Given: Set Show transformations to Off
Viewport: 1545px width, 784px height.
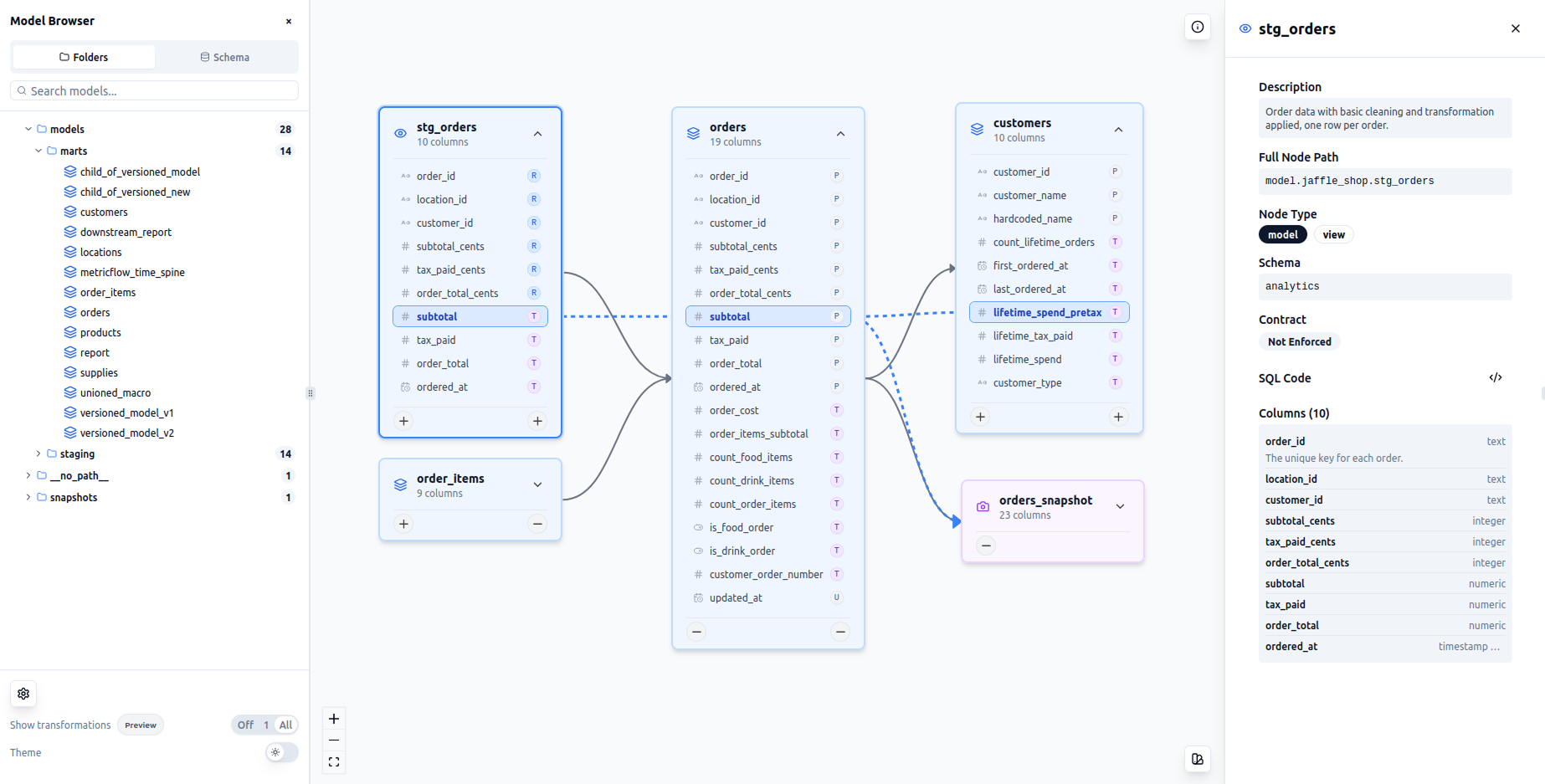Looking at the screenshot, I should [245, 725].
